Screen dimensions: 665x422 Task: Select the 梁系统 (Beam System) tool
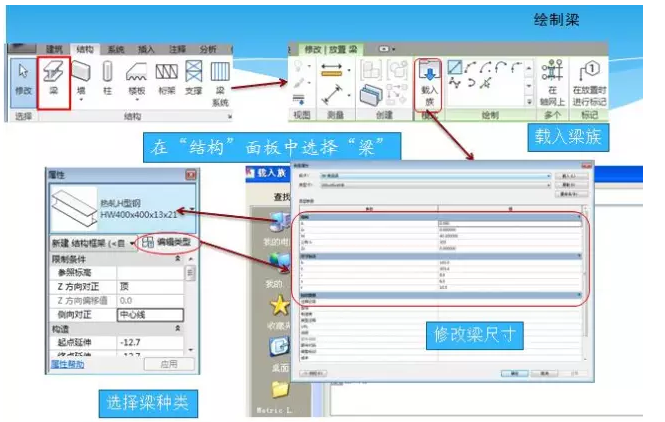click(x=219, y=82)
